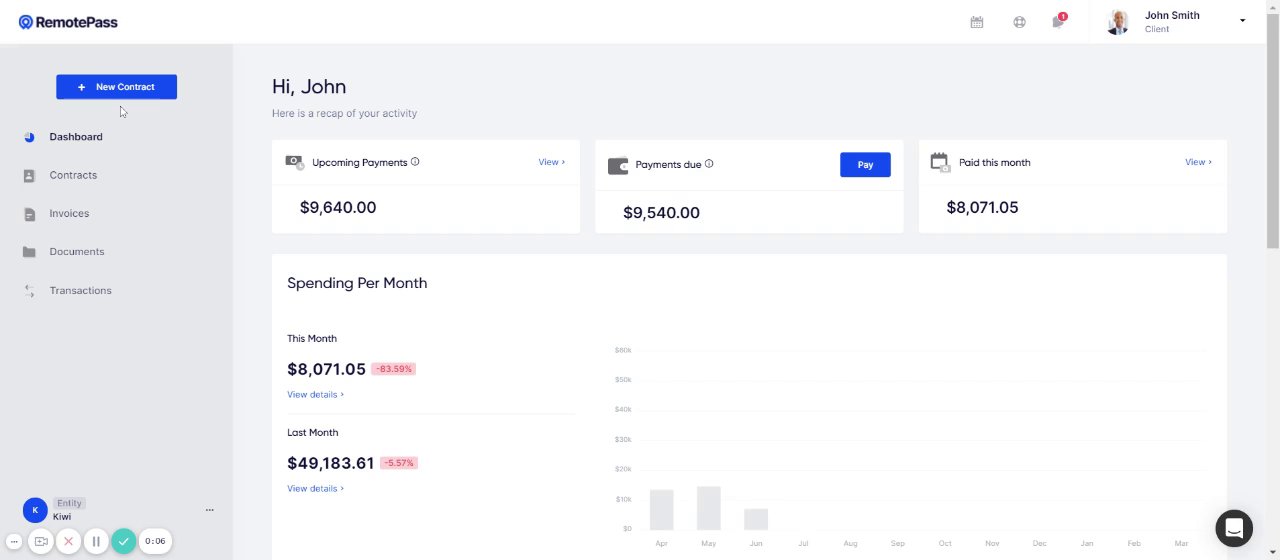Open the Kiwi entity options menu
This screenshot has width=1280, height=560.
[x=209, y=510]
